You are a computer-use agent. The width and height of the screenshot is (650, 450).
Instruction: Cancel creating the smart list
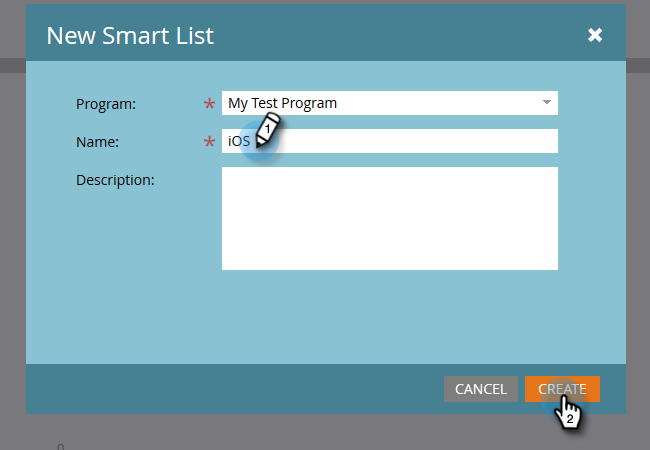[481, 389]
